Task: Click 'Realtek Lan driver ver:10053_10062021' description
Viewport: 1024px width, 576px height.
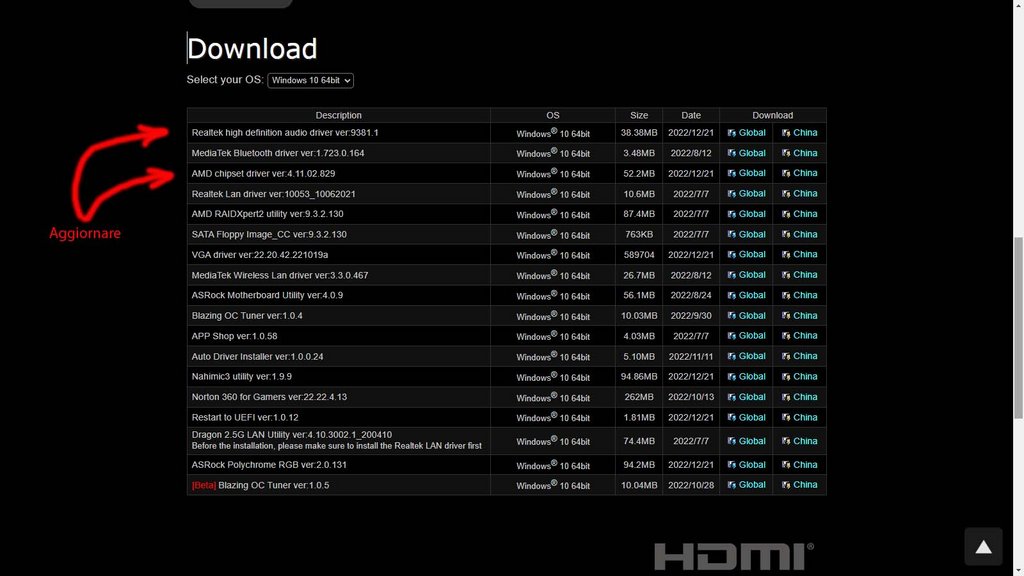Action: [x=274, y=194]
